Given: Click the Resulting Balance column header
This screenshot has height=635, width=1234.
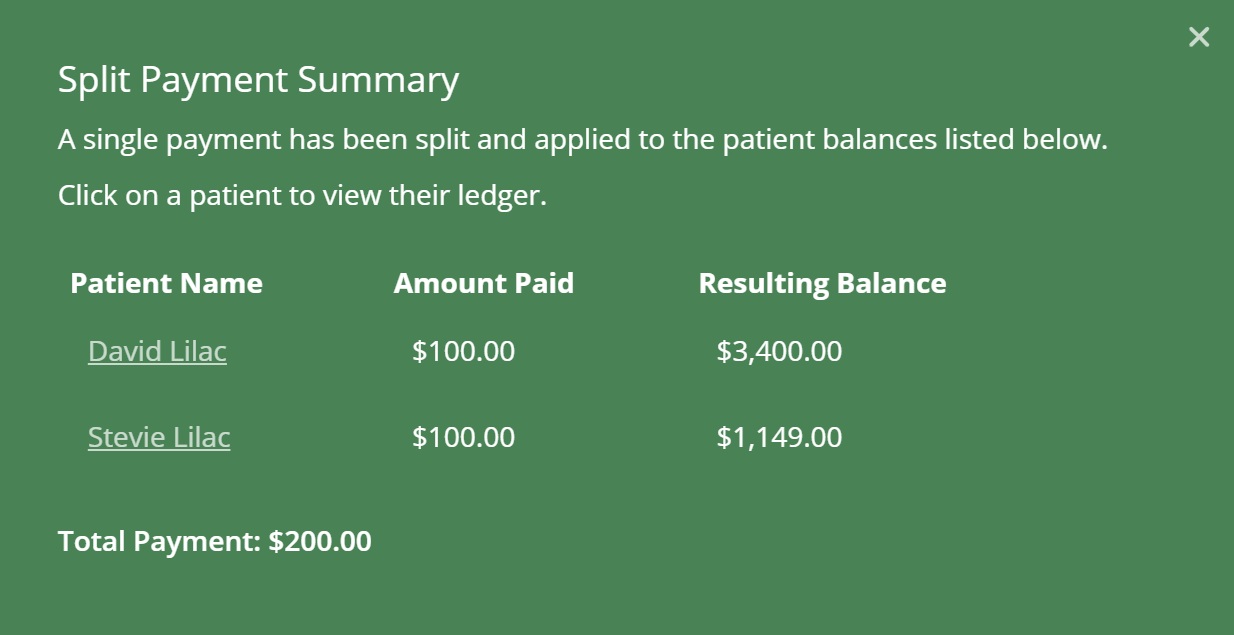Looking at the screenshot, I should pyautogui.click(x=822, y=283).
